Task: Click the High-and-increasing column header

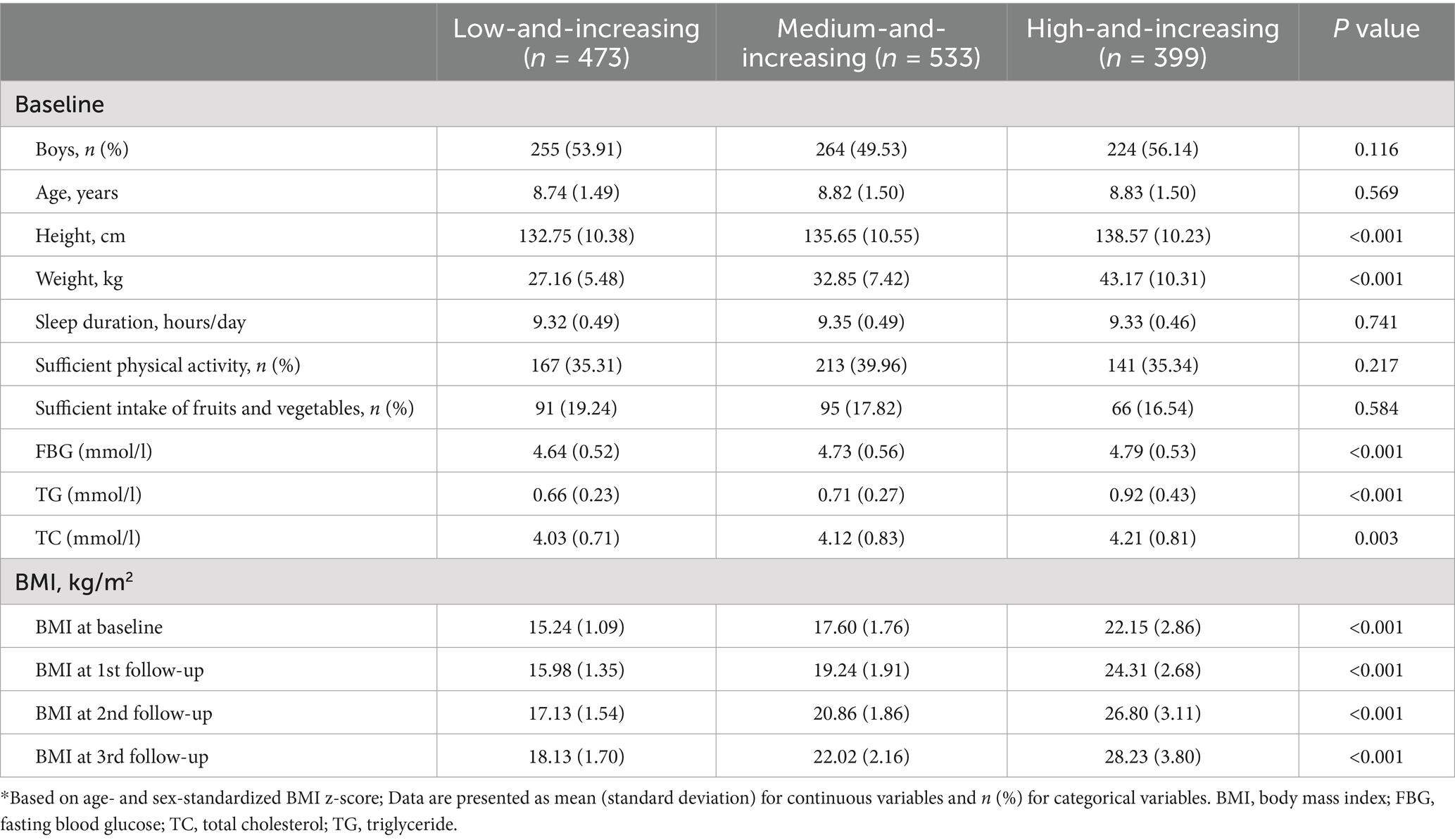Action: [1152, 42]
